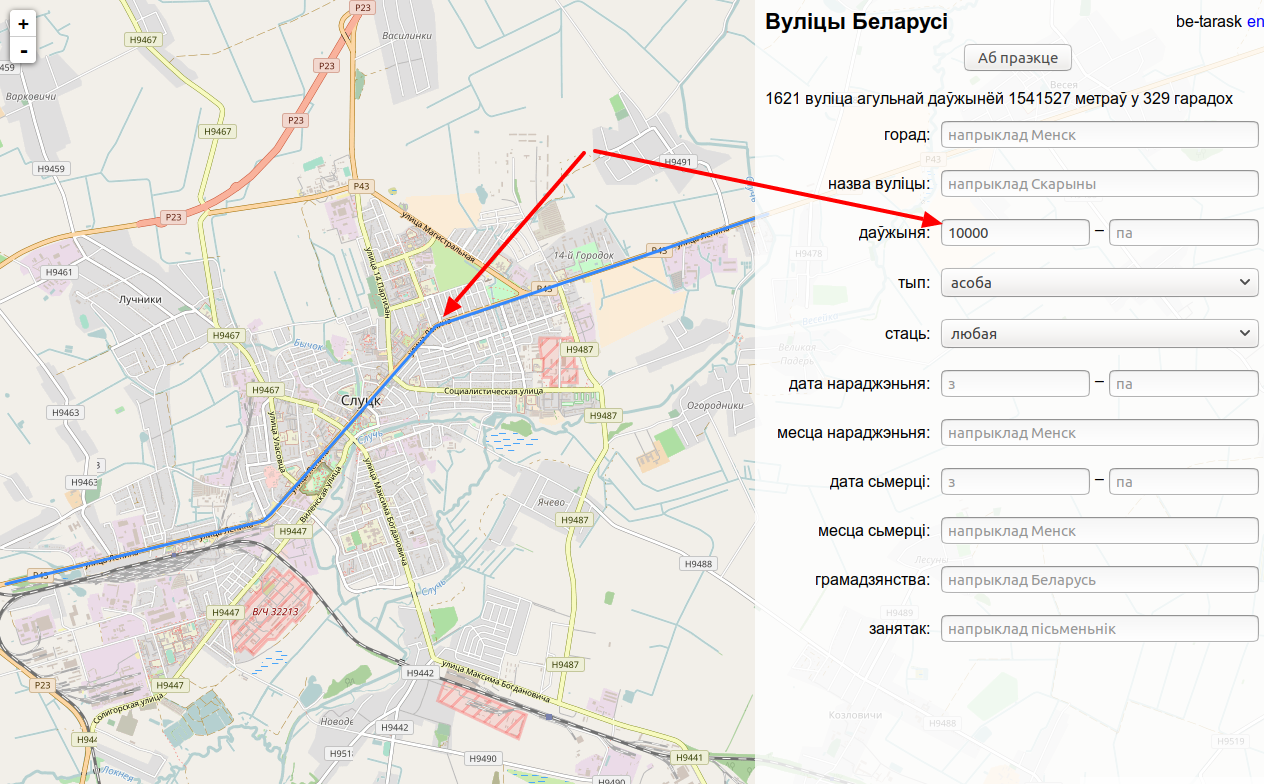Focus the 'месца сьмерці' input field

1099,531
